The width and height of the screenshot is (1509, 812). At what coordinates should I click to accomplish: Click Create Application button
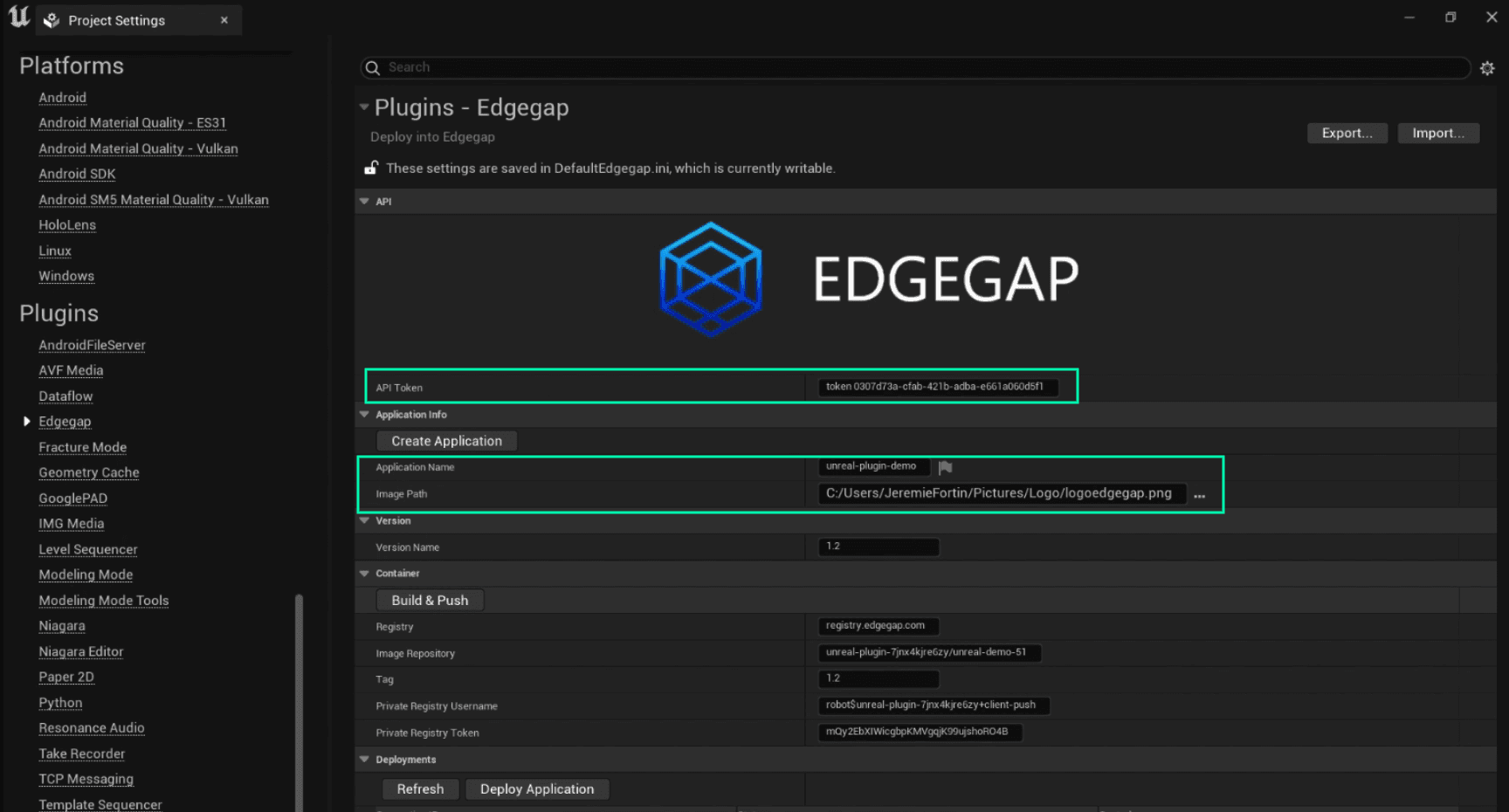[446, 441]
